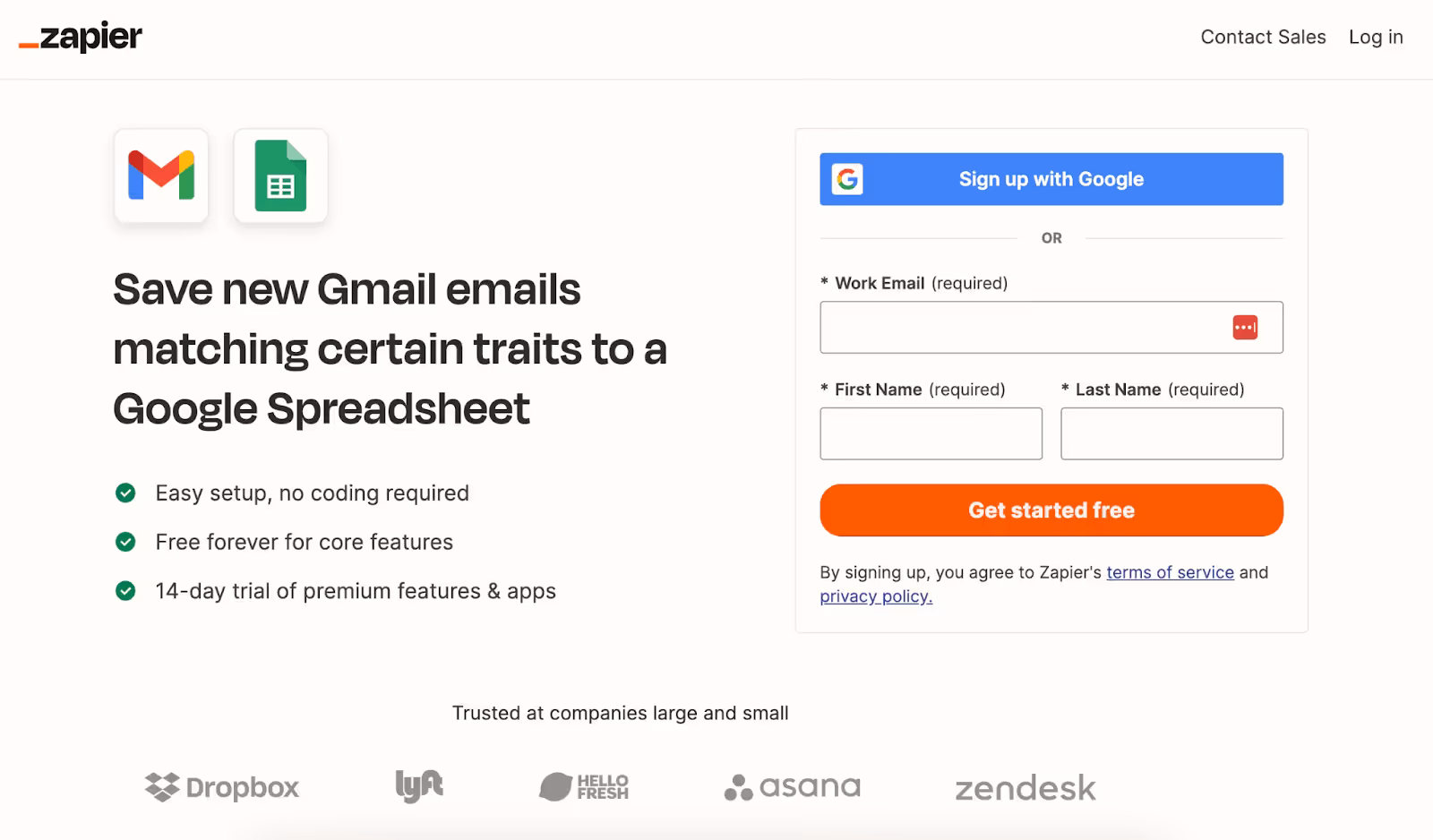Click the Google G logo icon

(x=847, y=179)
